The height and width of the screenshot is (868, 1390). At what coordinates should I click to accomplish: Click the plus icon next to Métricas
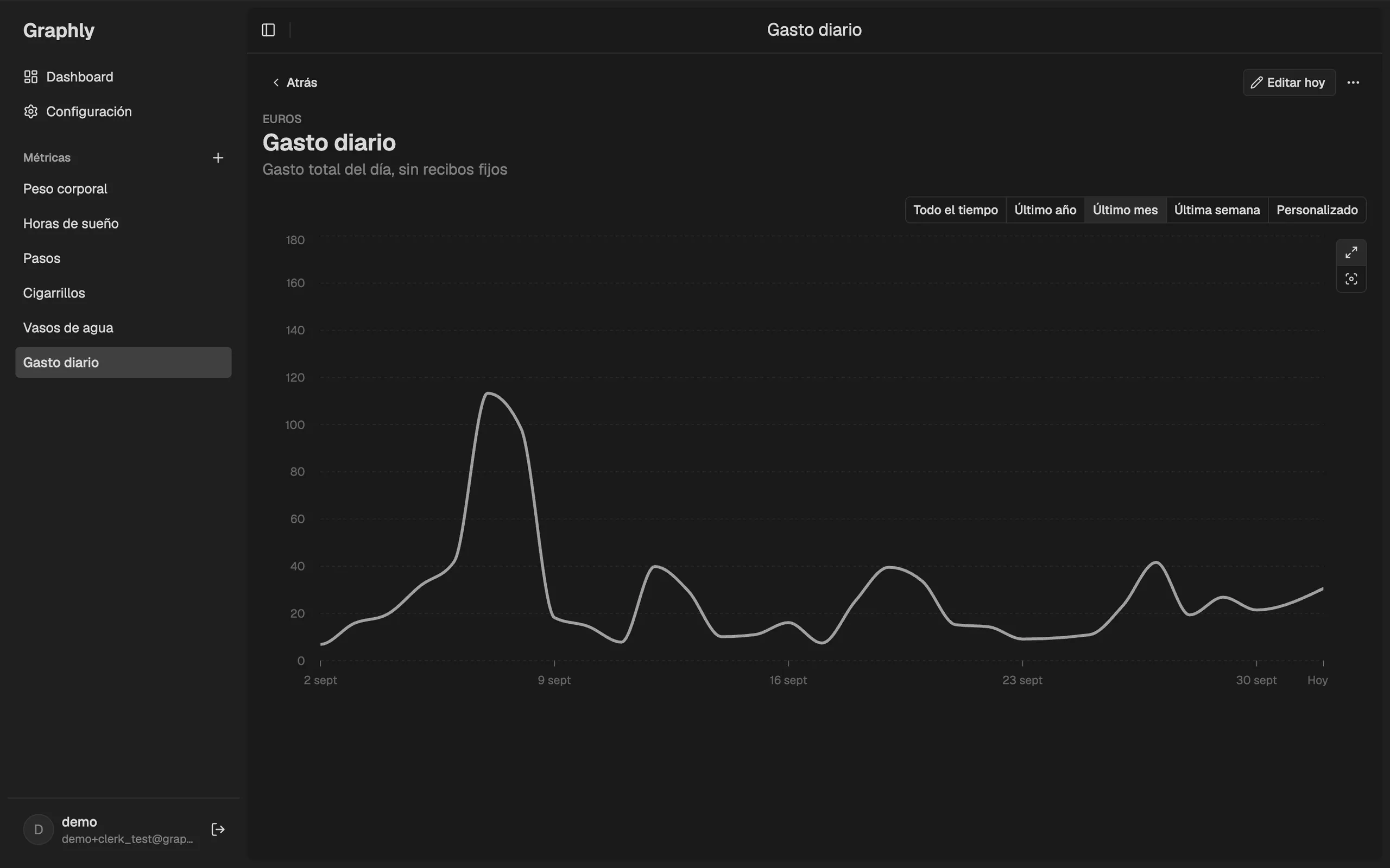218,158
